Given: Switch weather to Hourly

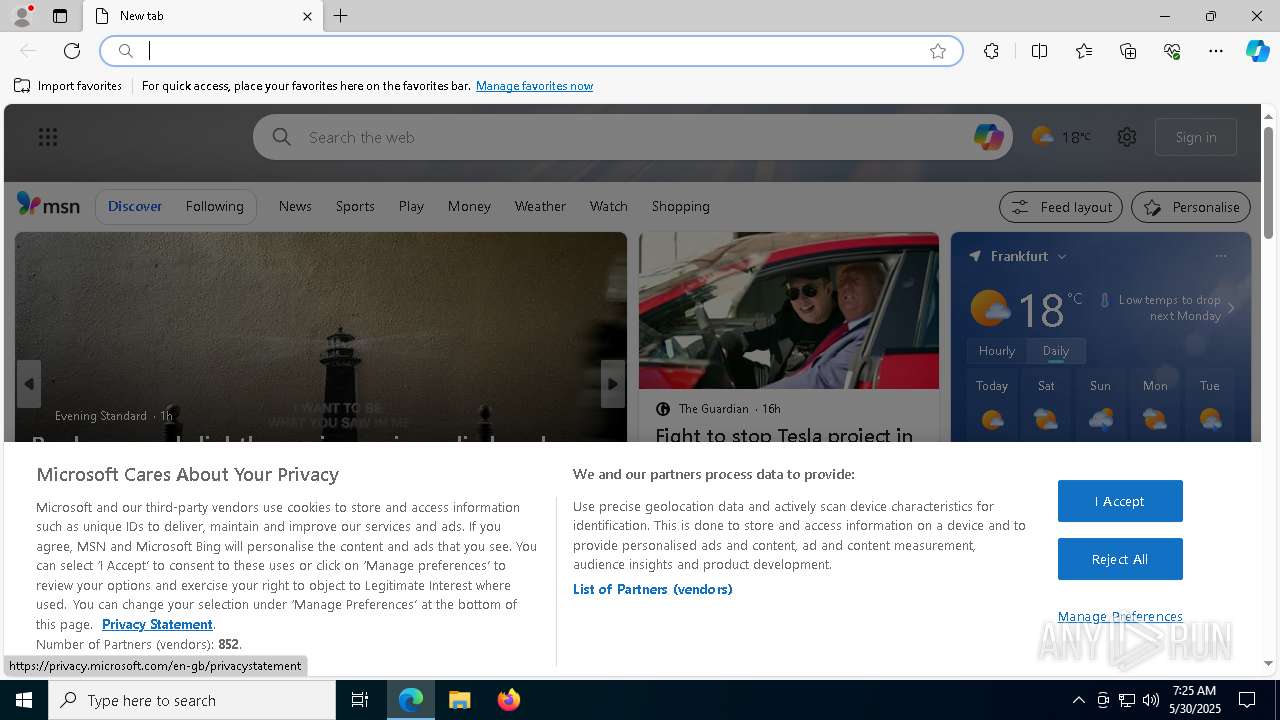Looking at the screenshot, I should point(997,351).
